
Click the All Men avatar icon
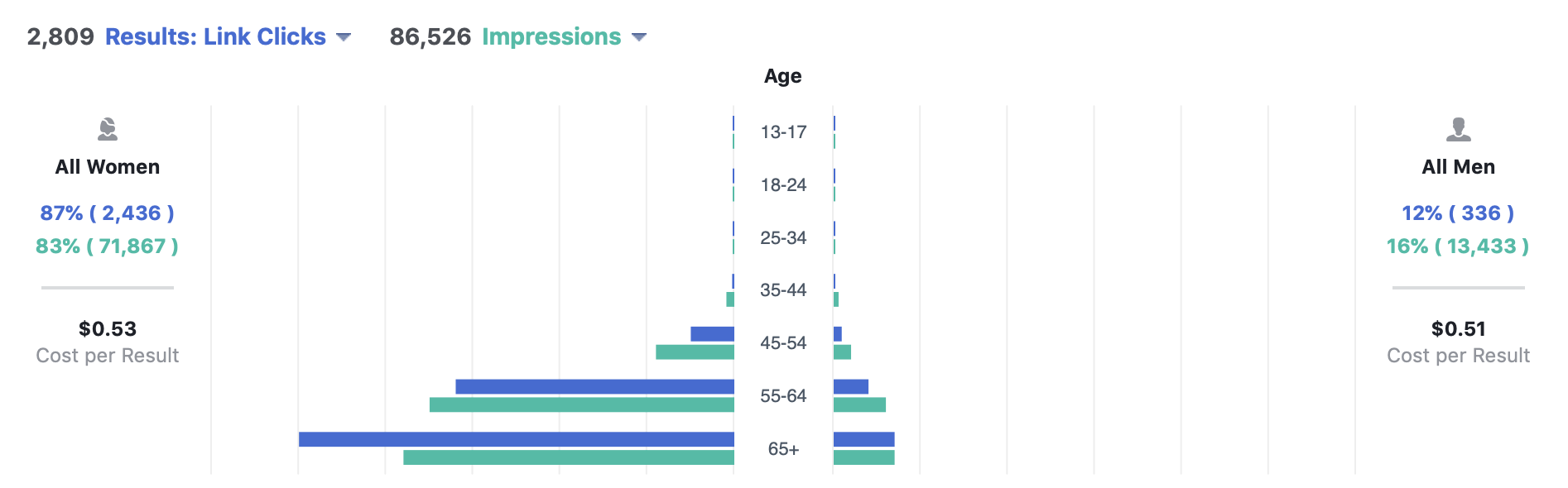1458,129
